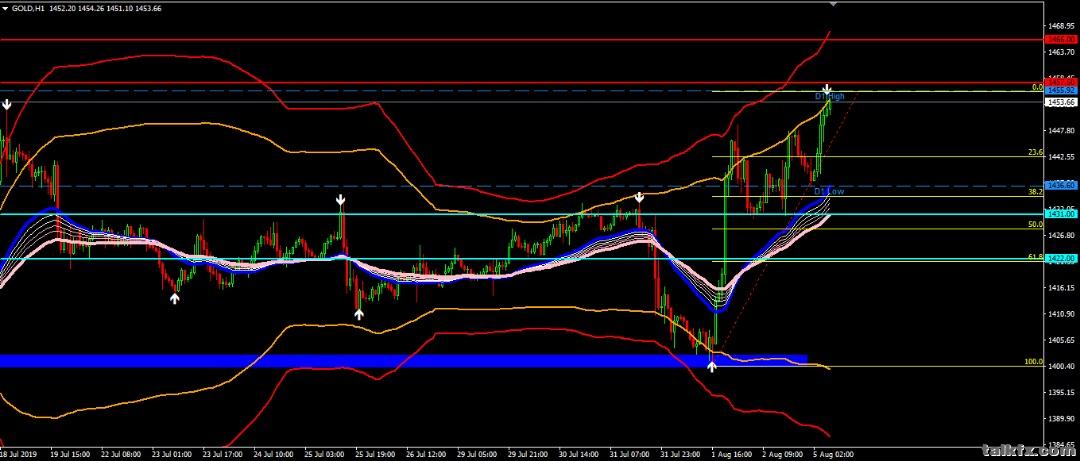Click the 25 Jul 19:00 time label
1080x461 pixels.
375,455
